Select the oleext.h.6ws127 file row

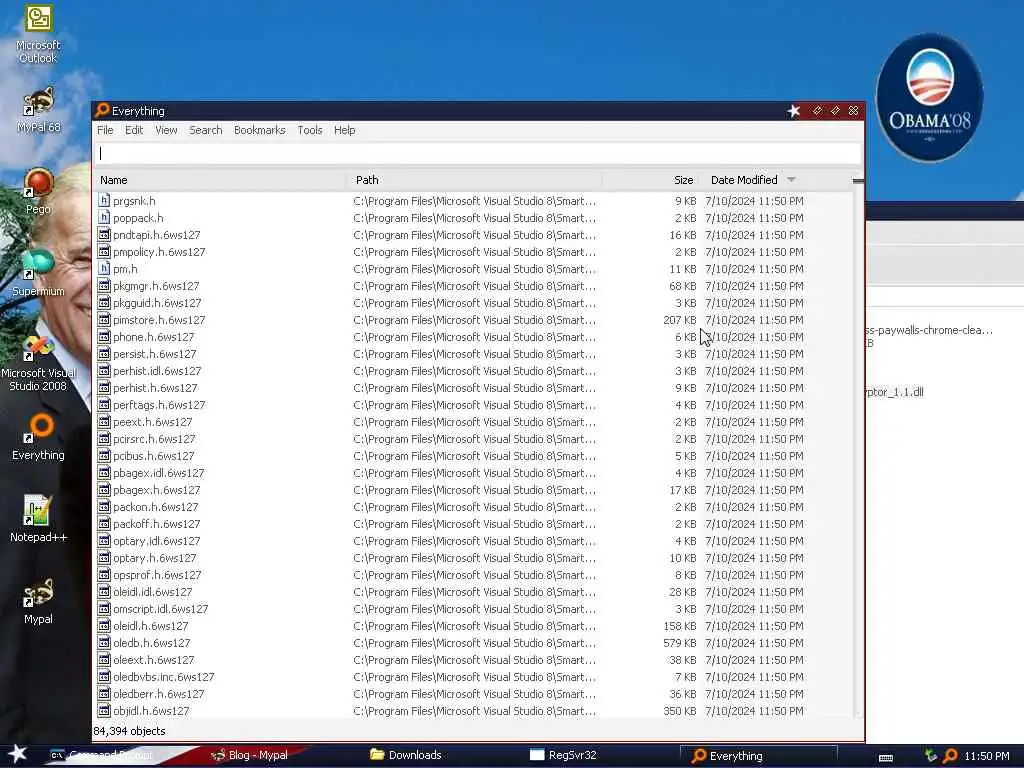[x=473, y=660]
